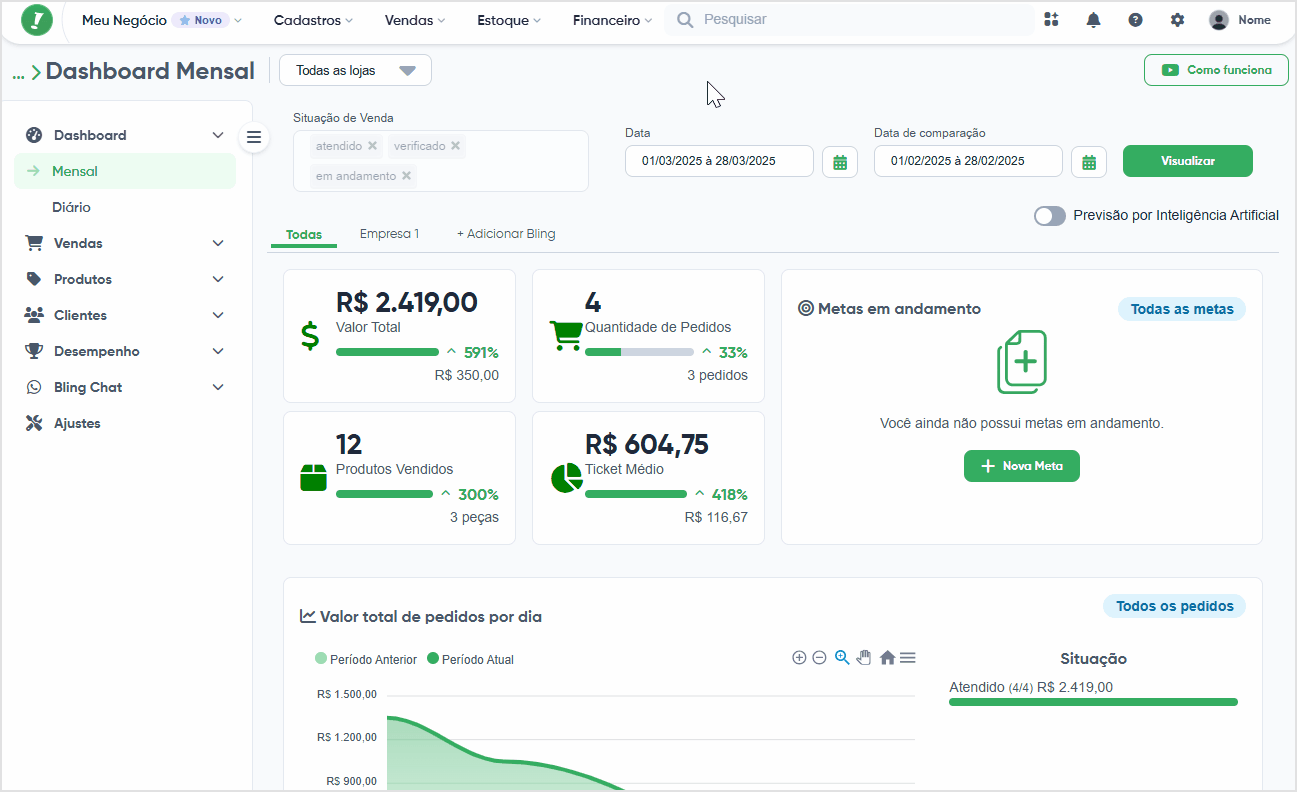The image size is (1297, 792).
Task: Open the notifications bell icon
Action: [x=1093, y=20]
